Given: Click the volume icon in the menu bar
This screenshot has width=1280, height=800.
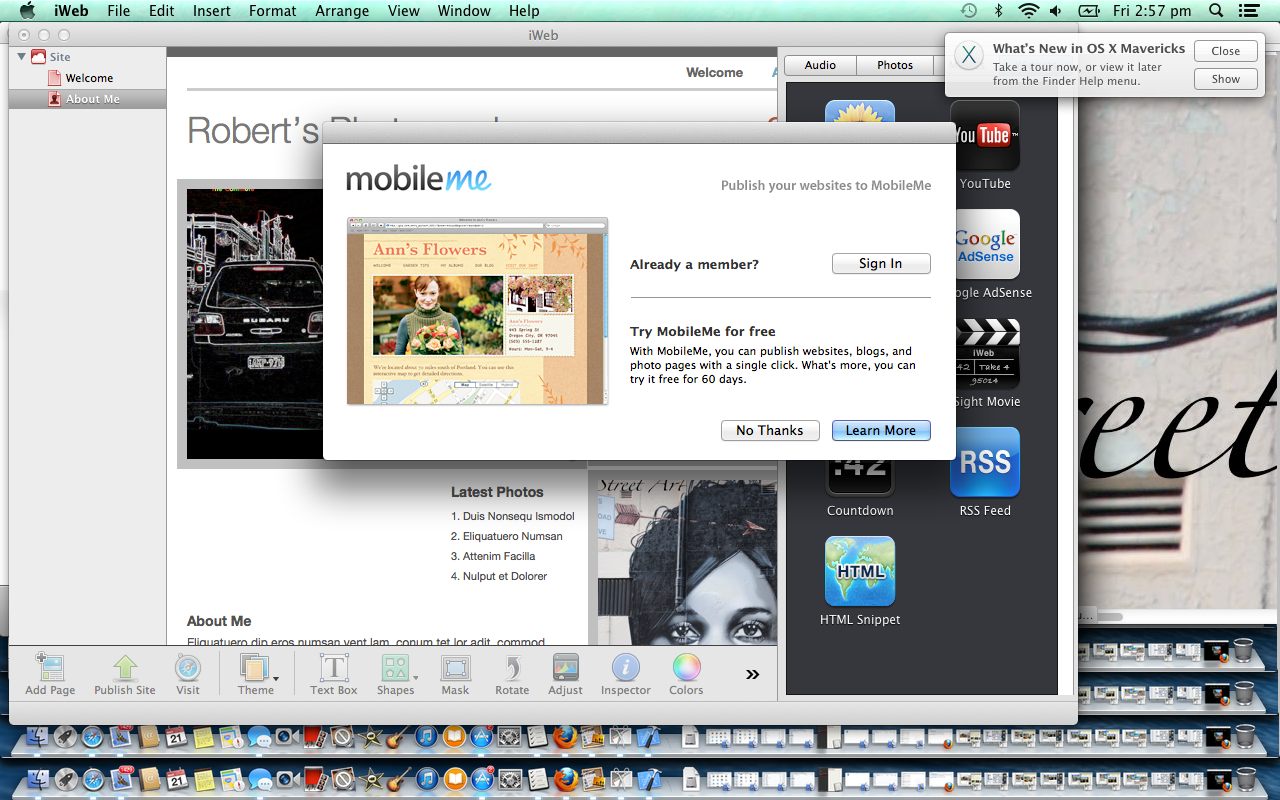Looking at the screenshot, I should tap(1056, 11).
